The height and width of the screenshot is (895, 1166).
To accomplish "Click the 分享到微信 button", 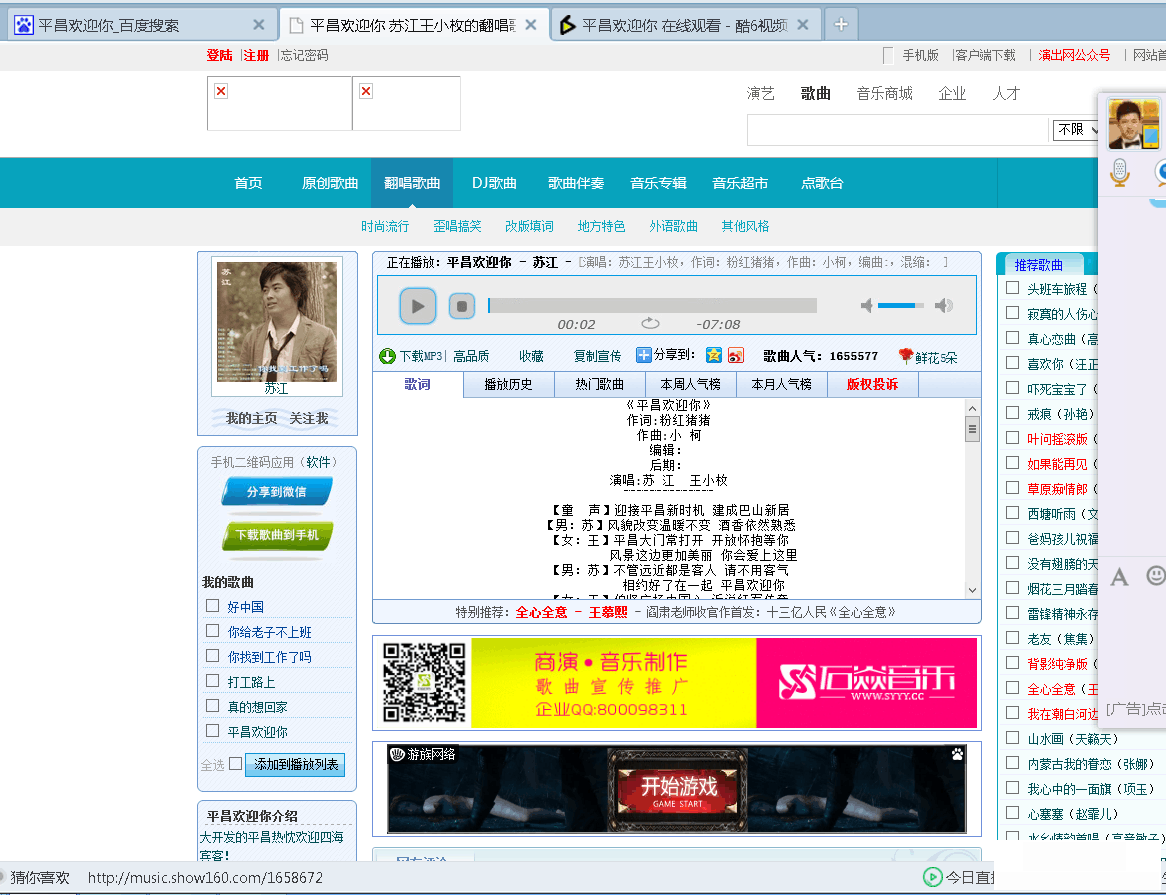I will coord(277,492).
